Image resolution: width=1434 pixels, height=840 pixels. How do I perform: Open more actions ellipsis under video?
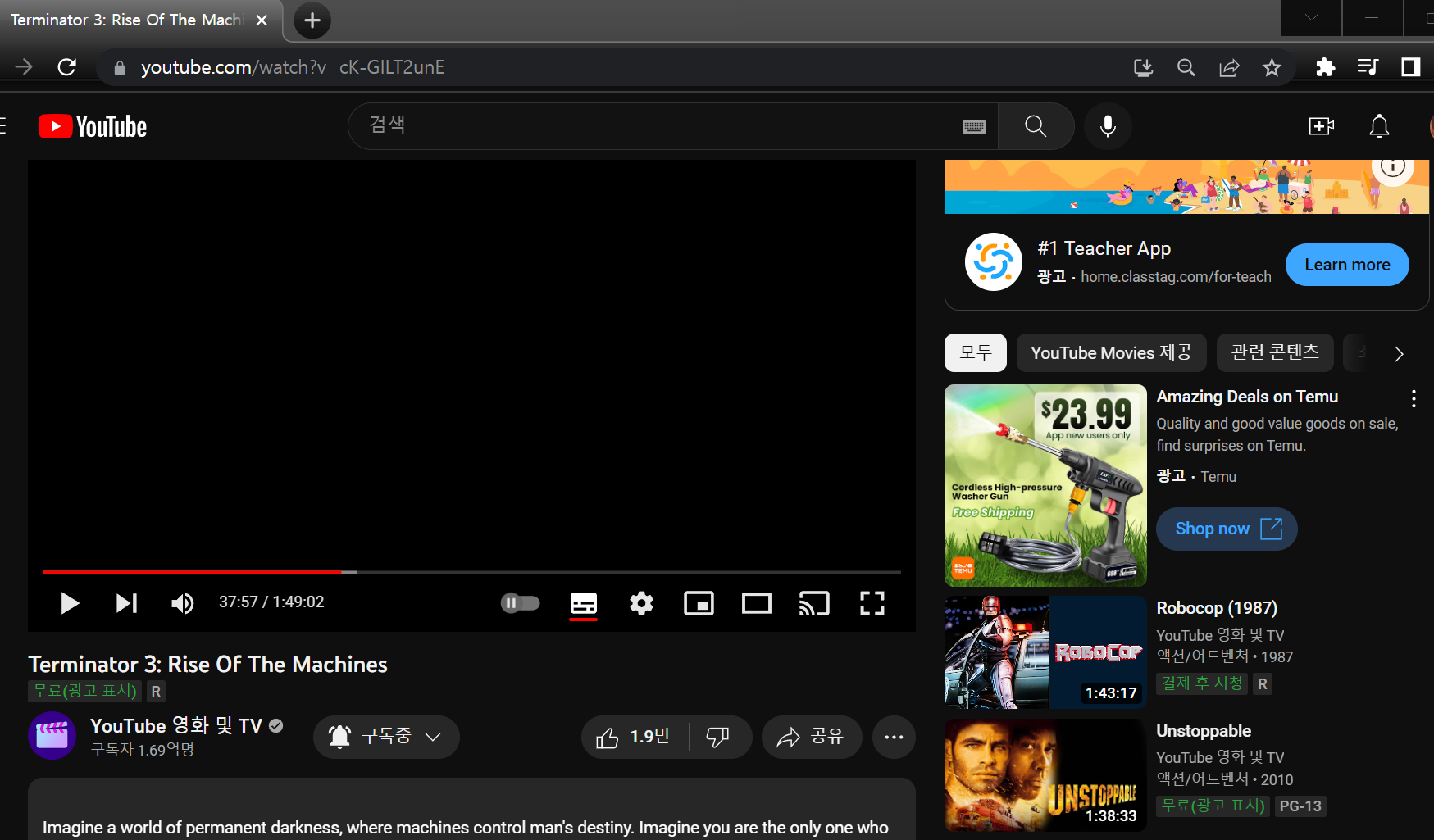point(894,737)
